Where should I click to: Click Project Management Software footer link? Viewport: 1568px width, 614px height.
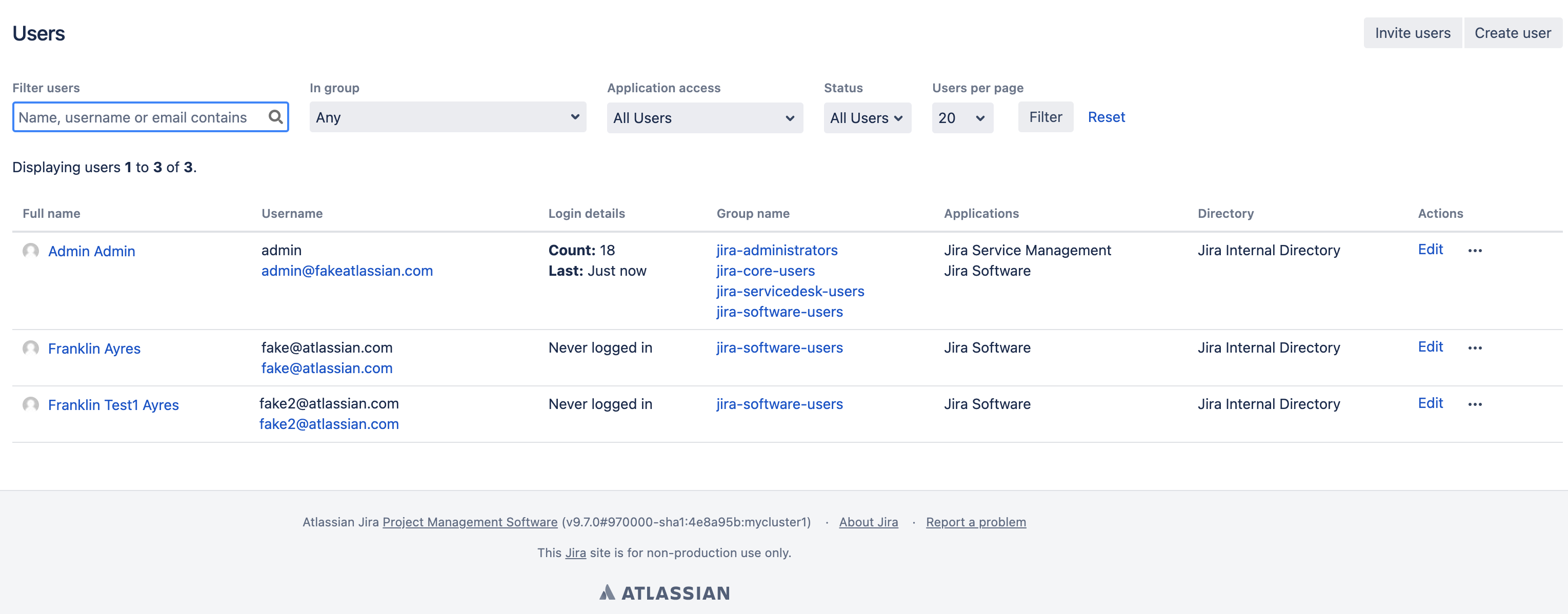(470, 522)
